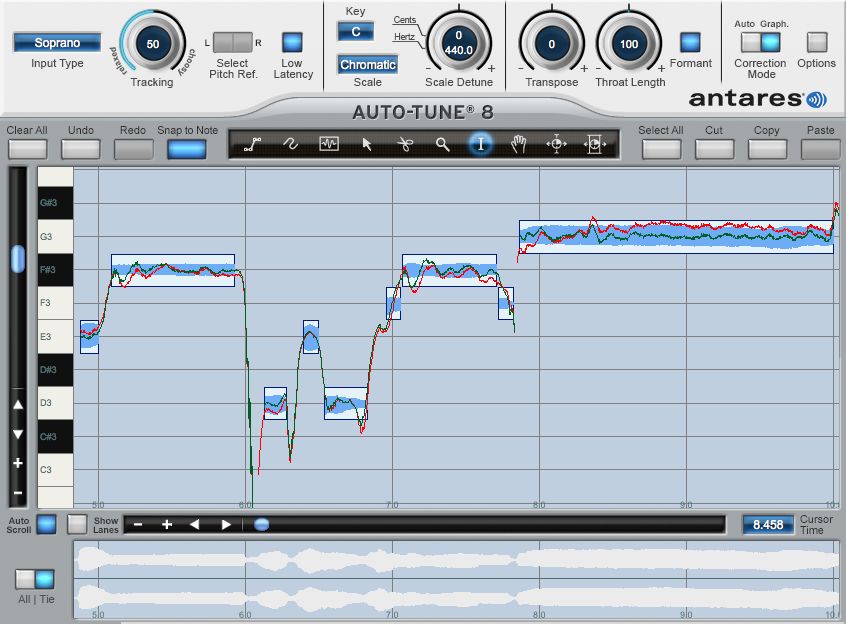Activate the Arrow selection tool
The height and width of the screenshot is (624, 846).
367,145
